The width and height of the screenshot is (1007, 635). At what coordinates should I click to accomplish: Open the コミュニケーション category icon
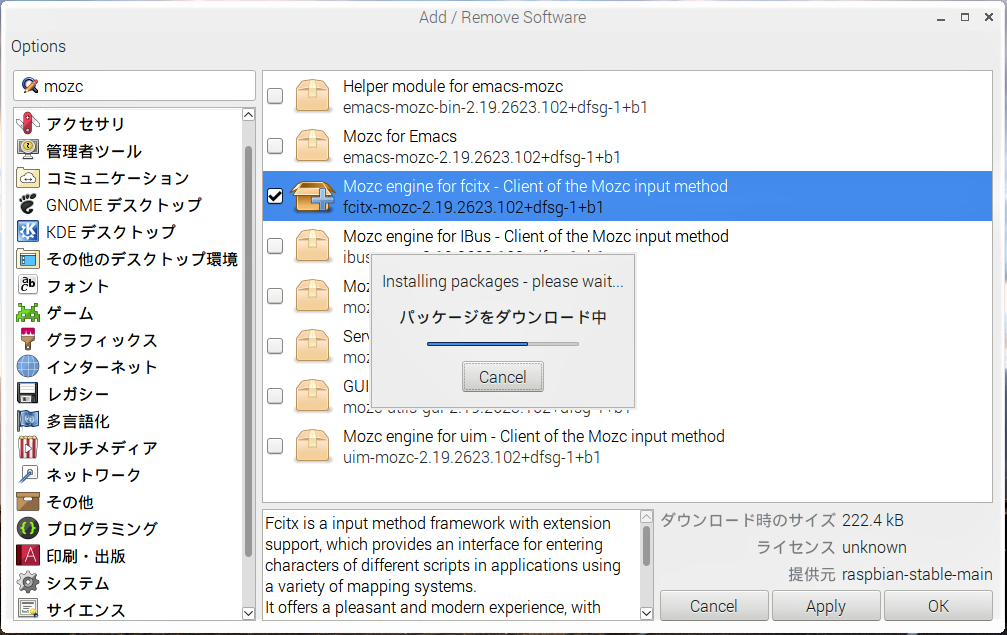coord(28,177)
